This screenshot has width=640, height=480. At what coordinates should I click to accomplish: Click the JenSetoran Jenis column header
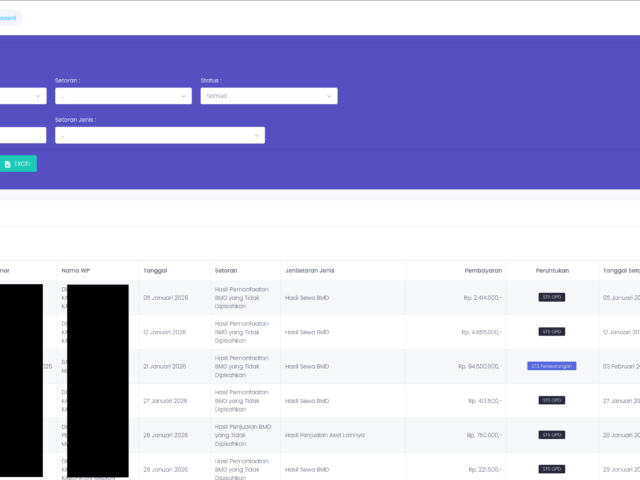tap(309, 271)
